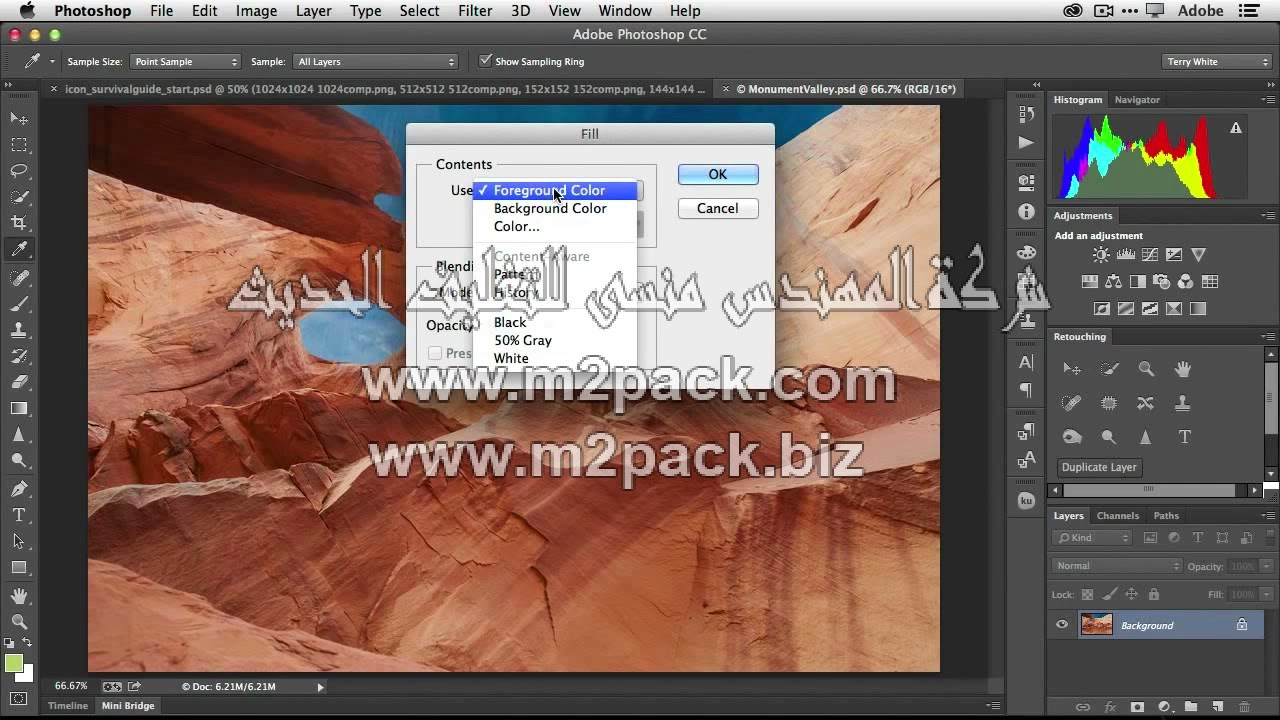The width and height of the screenshot is (1280, 720).
Task: Select the Gradient tool
Action: pyautogui.click(x=19, y=408)
